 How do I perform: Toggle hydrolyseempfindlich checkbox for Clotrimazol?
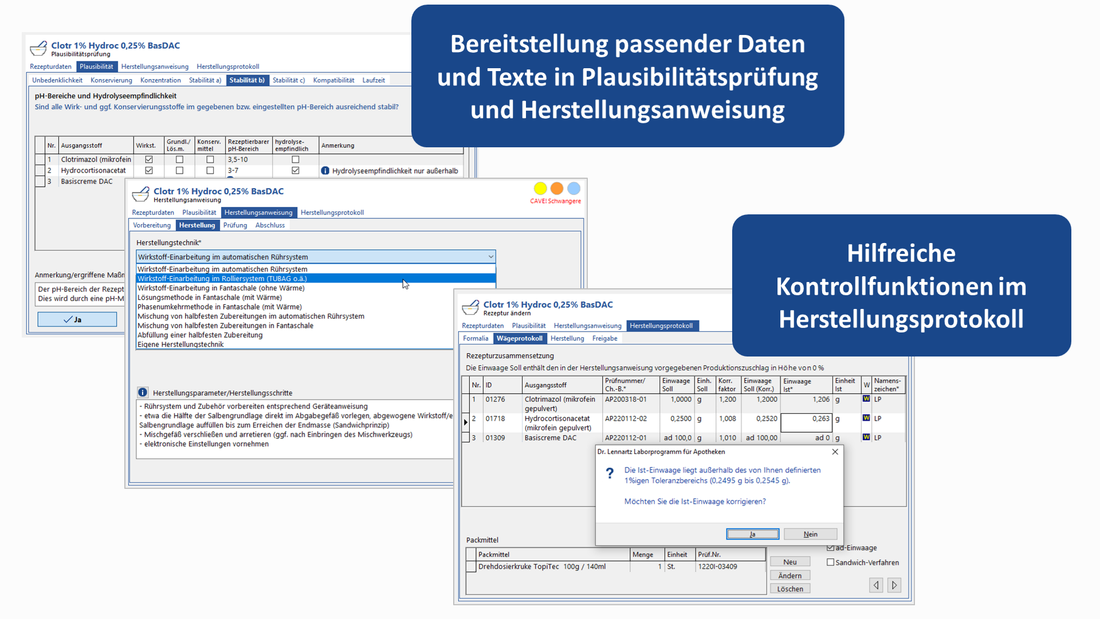click(295, 159)
